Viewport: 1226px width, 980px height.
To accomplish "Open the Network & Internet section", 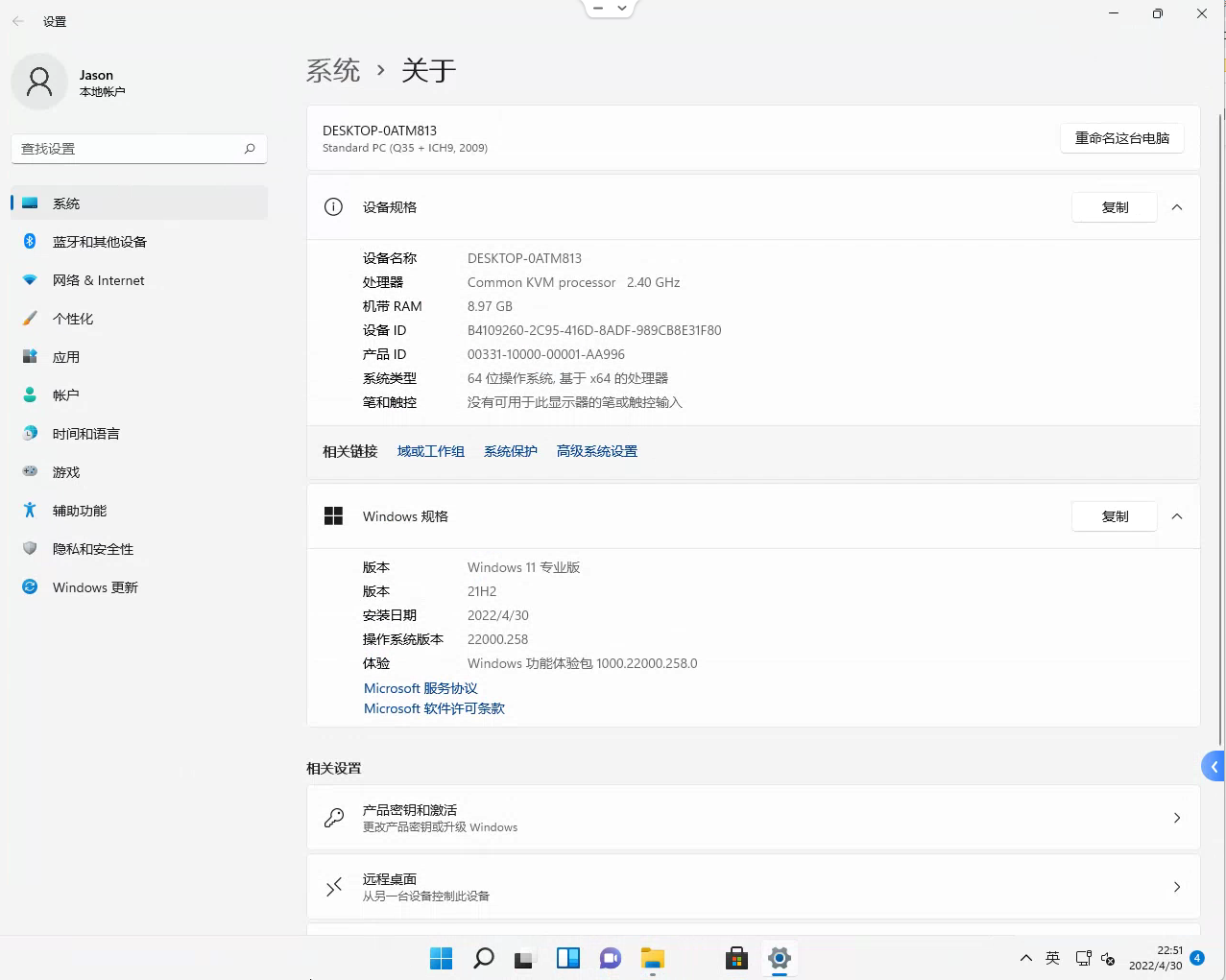I will tap(98, 280).
